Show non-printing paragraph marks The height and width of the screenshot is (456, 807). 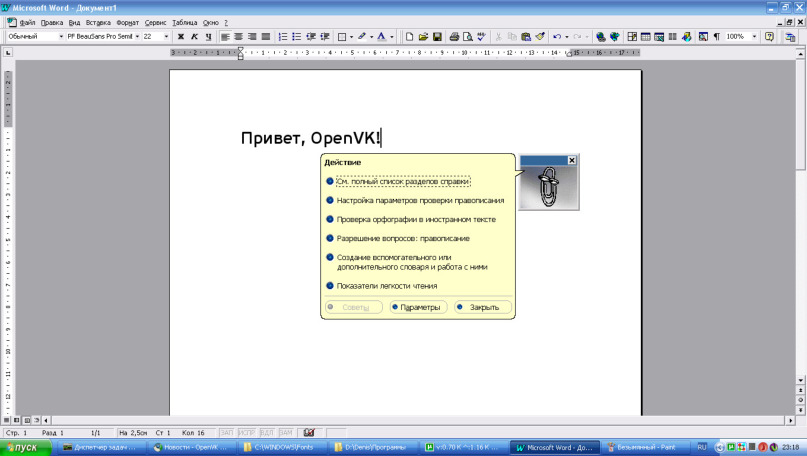pyautogui.click(x=716, y=37)
